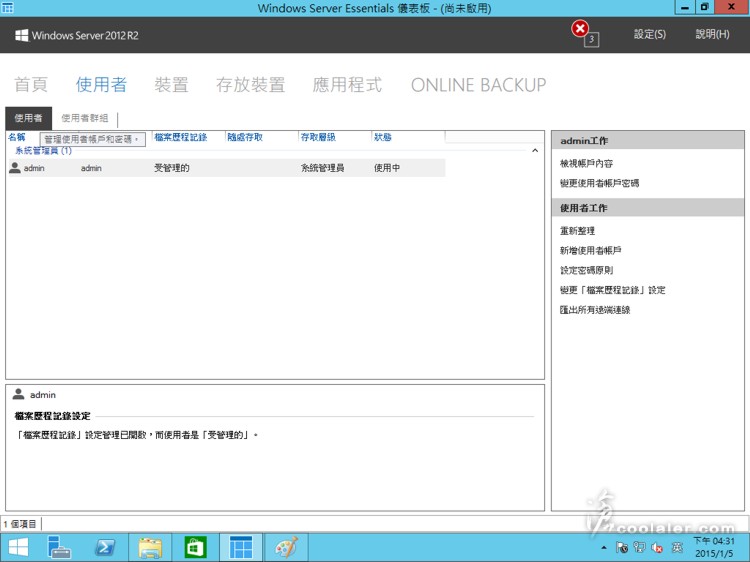
Task: Open PowerShell from the taskbar
Action: [105, 547]
